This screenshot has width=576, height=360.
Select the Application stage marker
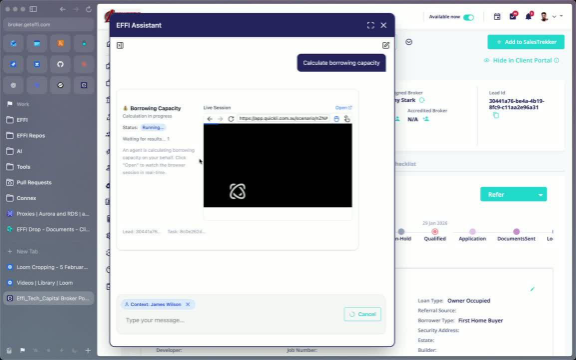tap(472, 232)
